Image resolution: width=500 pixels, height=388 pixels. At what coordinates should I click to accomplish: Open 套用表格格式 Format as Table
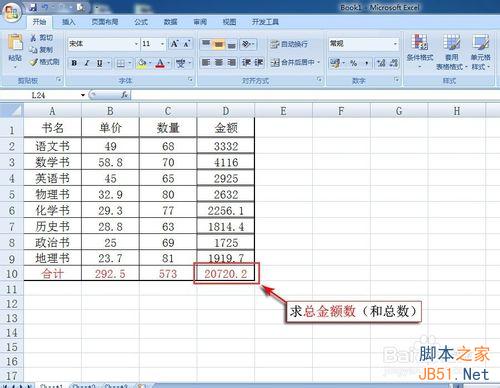(x=452, y=52)
